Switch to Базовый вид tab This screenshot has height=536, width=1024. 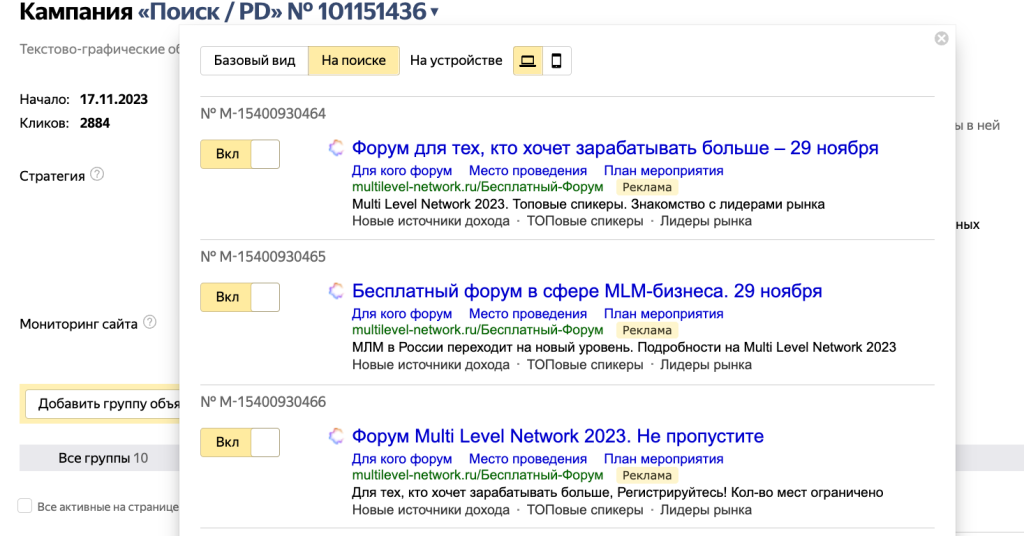coord(255,61)
